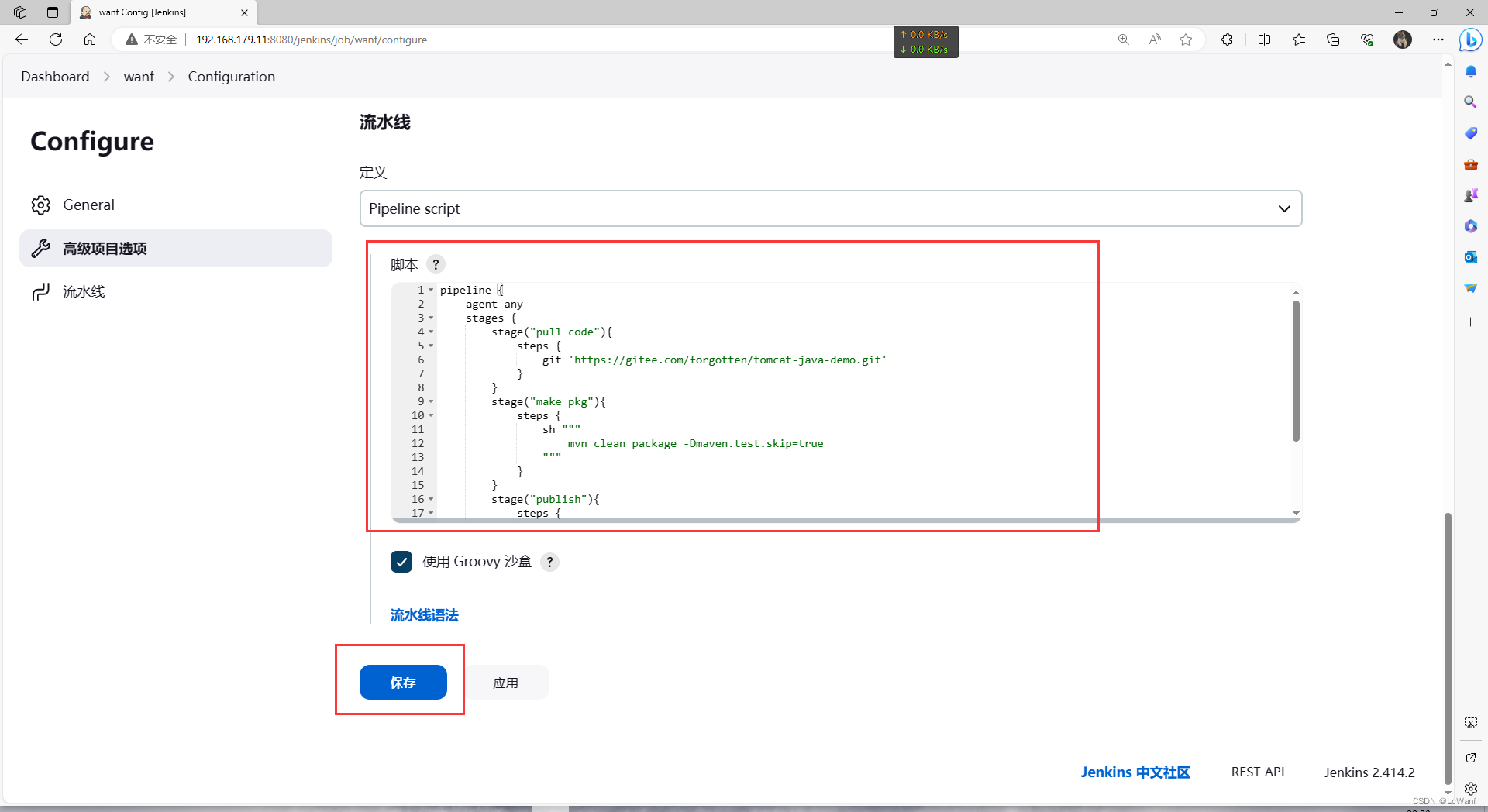Viewport: 1488px width, 812px height.
Task: Open sidebar Outlook icon
Action: click(x=1470, y=257)
